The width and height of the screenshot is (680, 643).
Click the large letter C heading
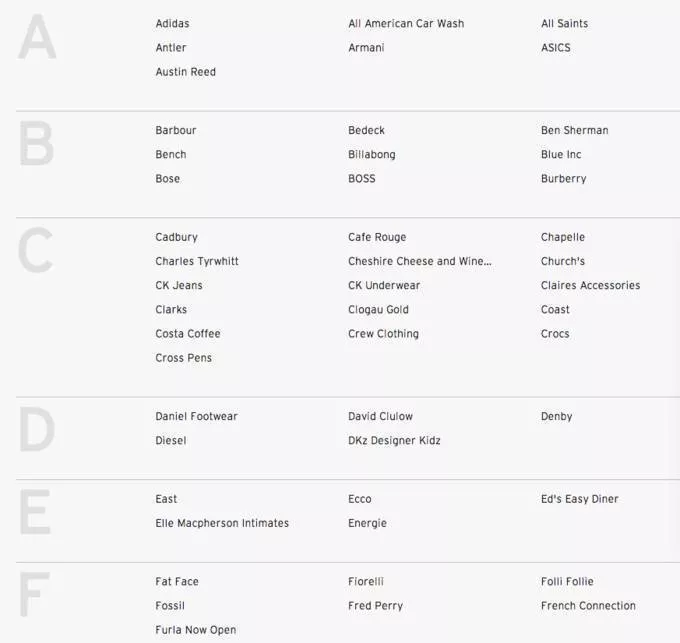36,252
